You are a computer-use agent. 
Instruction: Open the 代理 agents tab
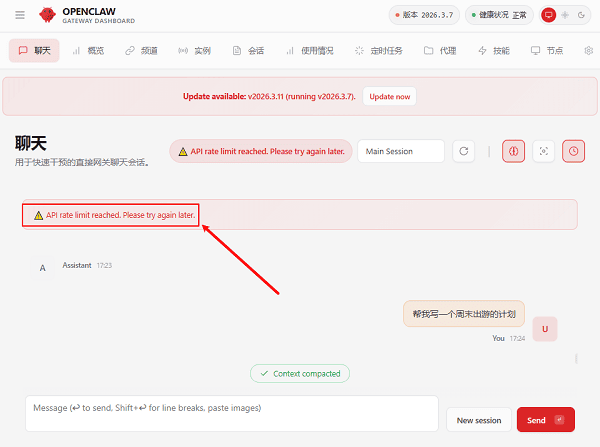(x=440, y=51)
